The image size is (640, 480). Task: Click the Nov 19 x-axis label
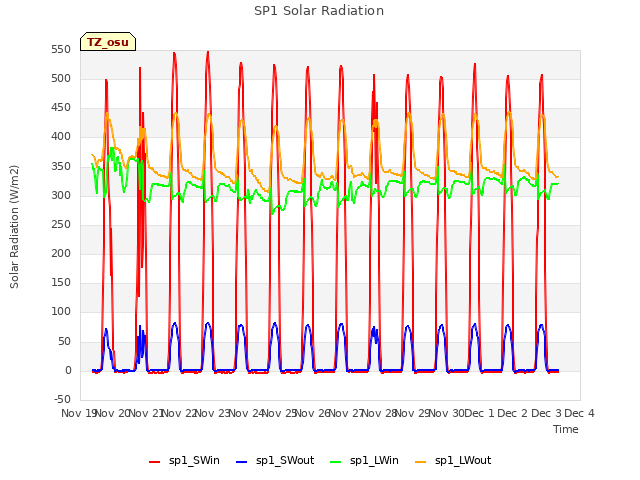coord(79,413)
